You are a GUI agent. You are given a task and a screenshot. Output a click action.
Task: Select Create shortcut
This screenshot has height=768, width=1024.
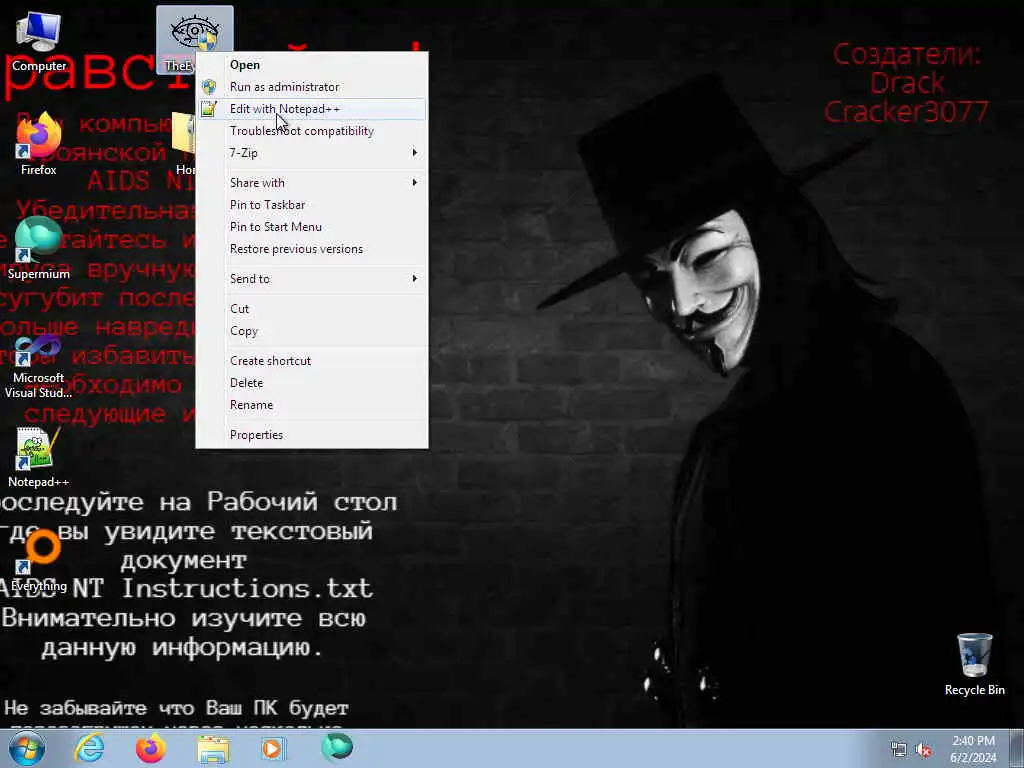312,361
